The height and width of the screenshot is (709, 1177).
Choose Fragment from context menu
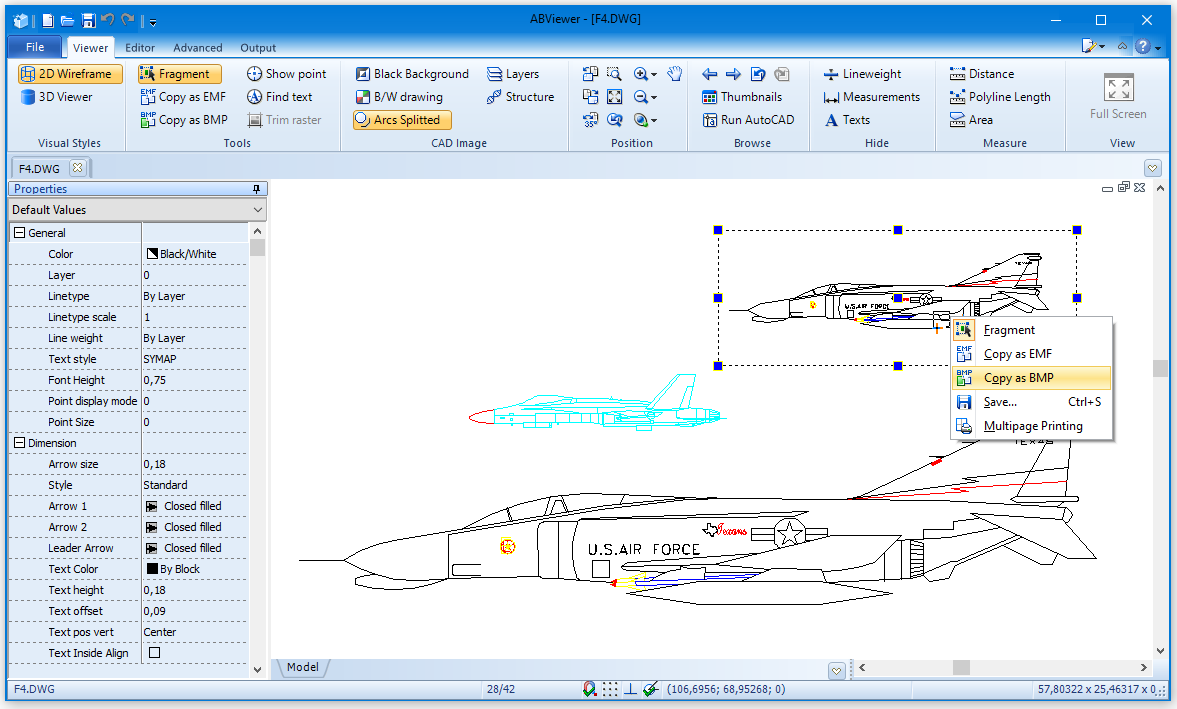point(1031,329)
